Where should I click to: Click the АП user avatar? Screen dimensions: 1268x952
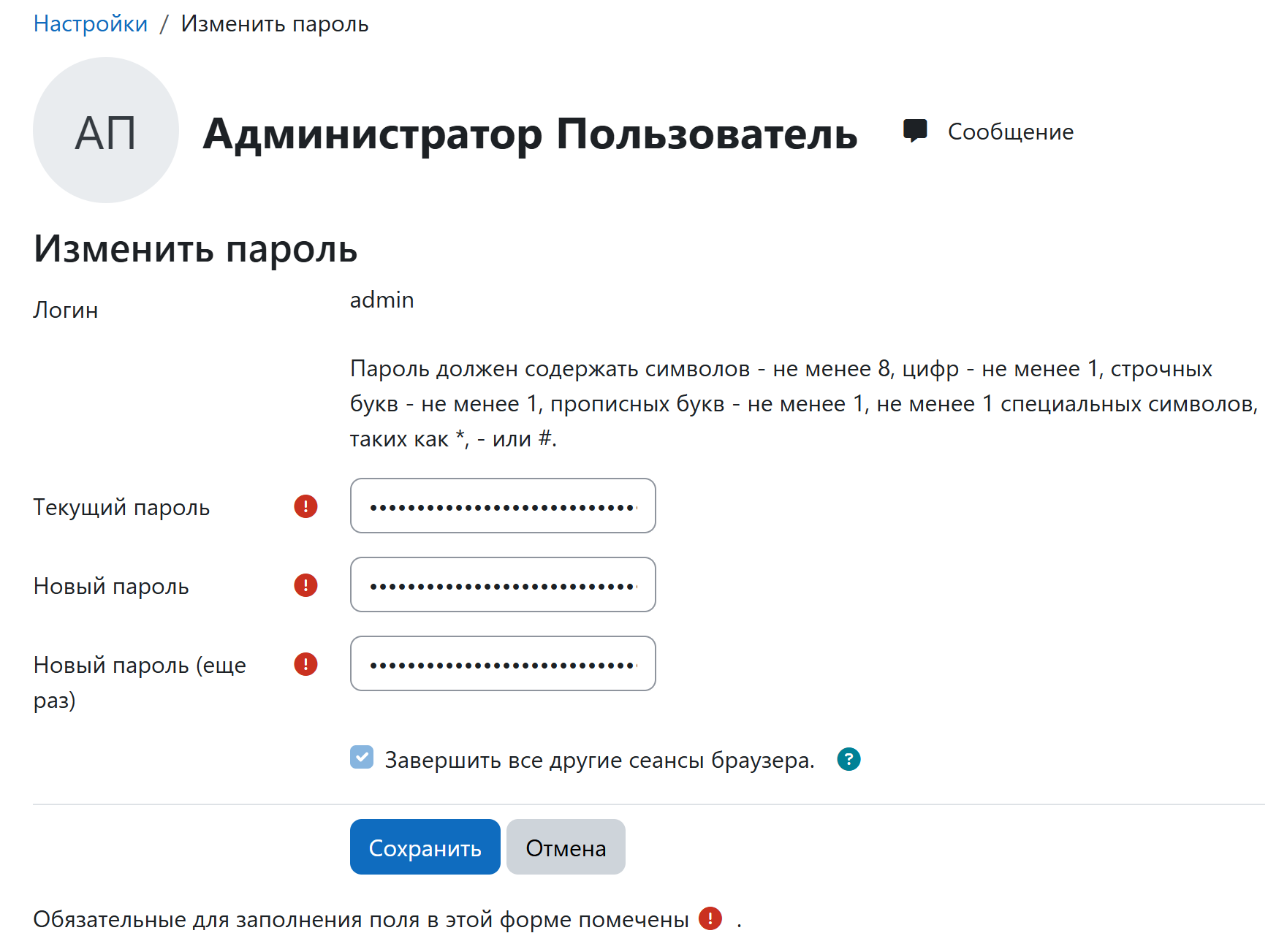(x=106, y=130)
